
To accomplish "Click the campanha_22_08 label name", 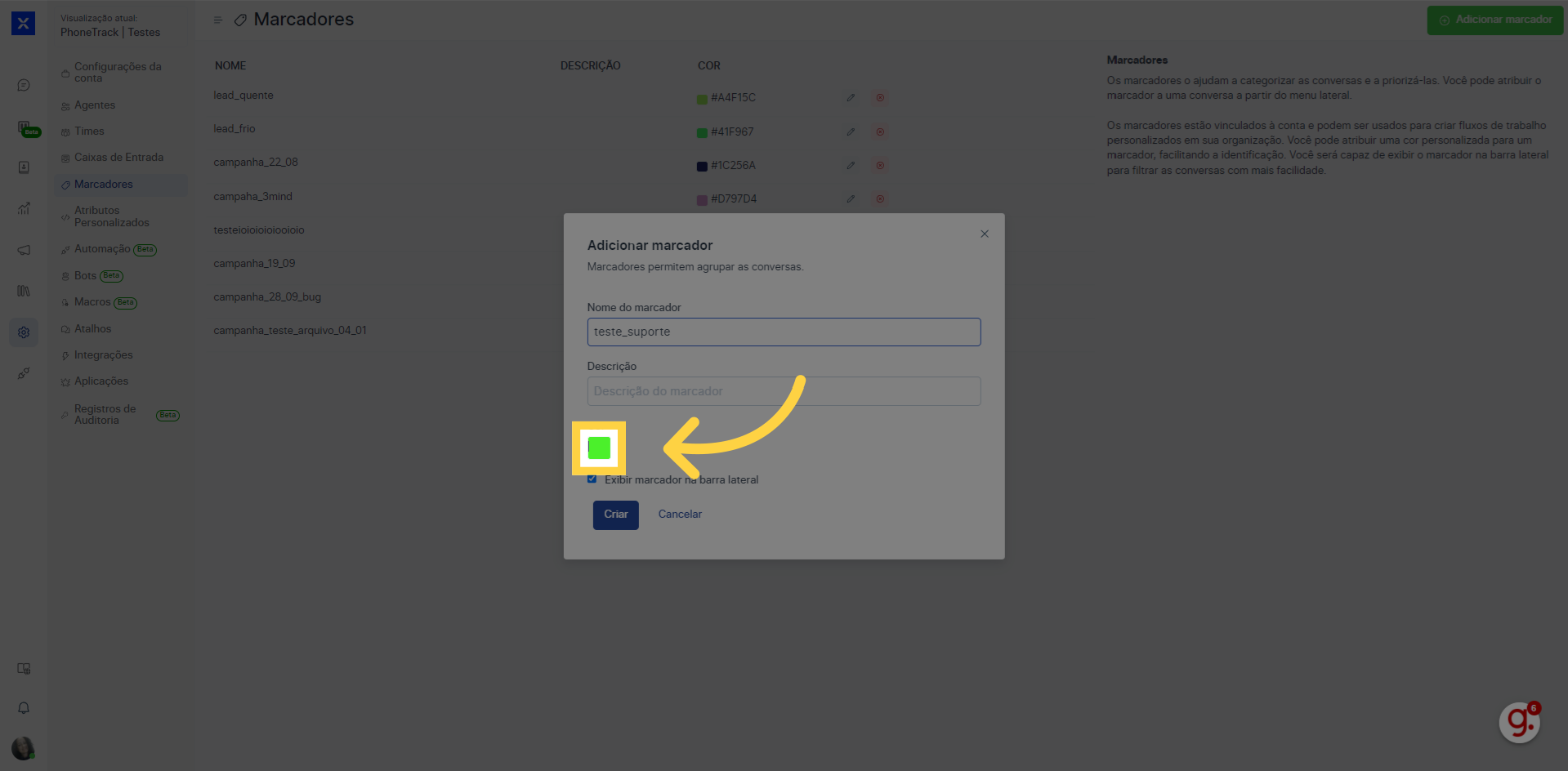I will pos(256,163).
